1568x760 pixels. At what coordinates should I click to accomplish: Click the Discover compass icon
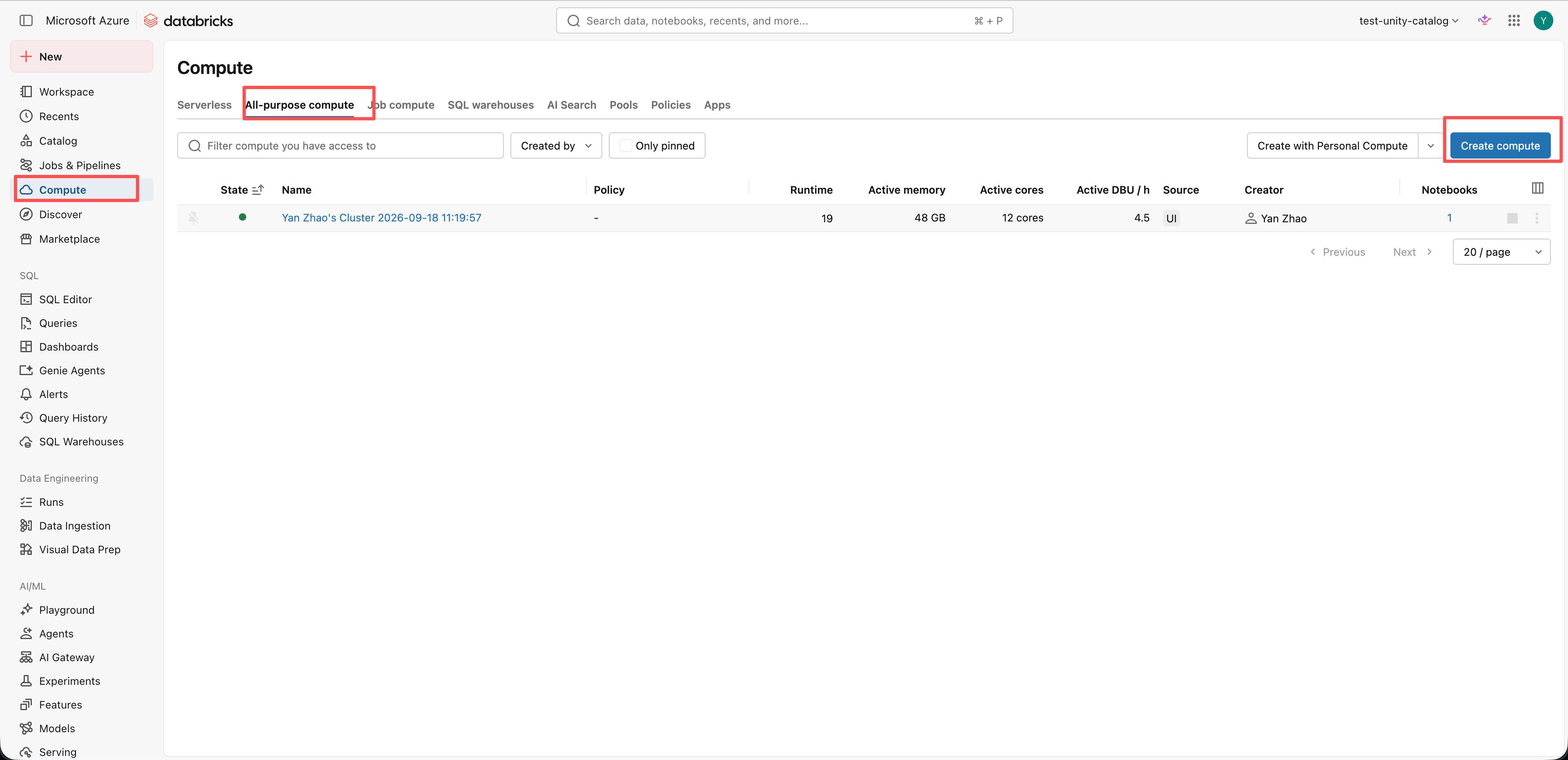pyautogui.click(x=26, y=215)
